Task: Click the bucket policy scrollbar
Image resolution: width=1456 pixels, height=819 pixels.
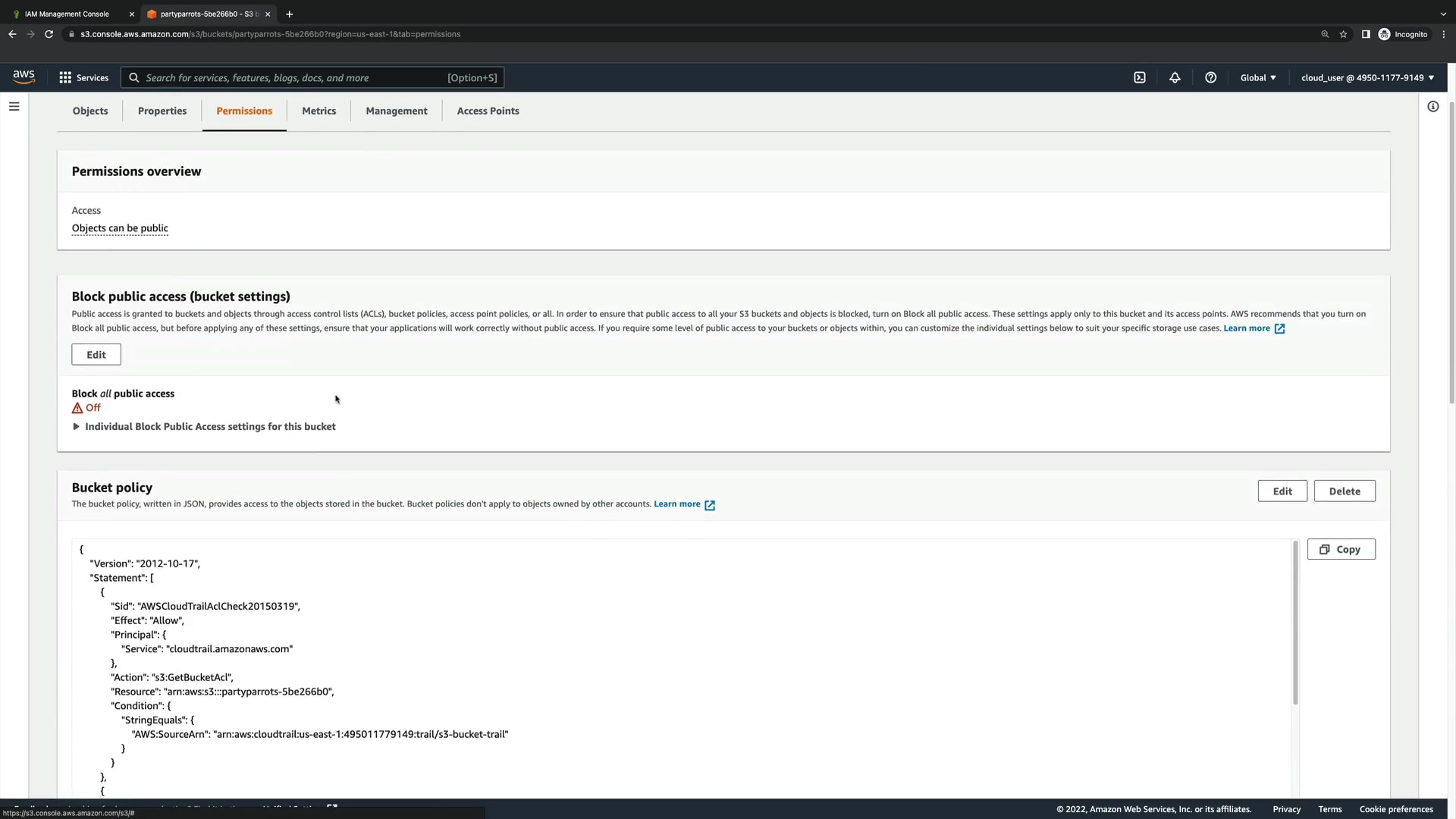Action: coord(1295,622)
